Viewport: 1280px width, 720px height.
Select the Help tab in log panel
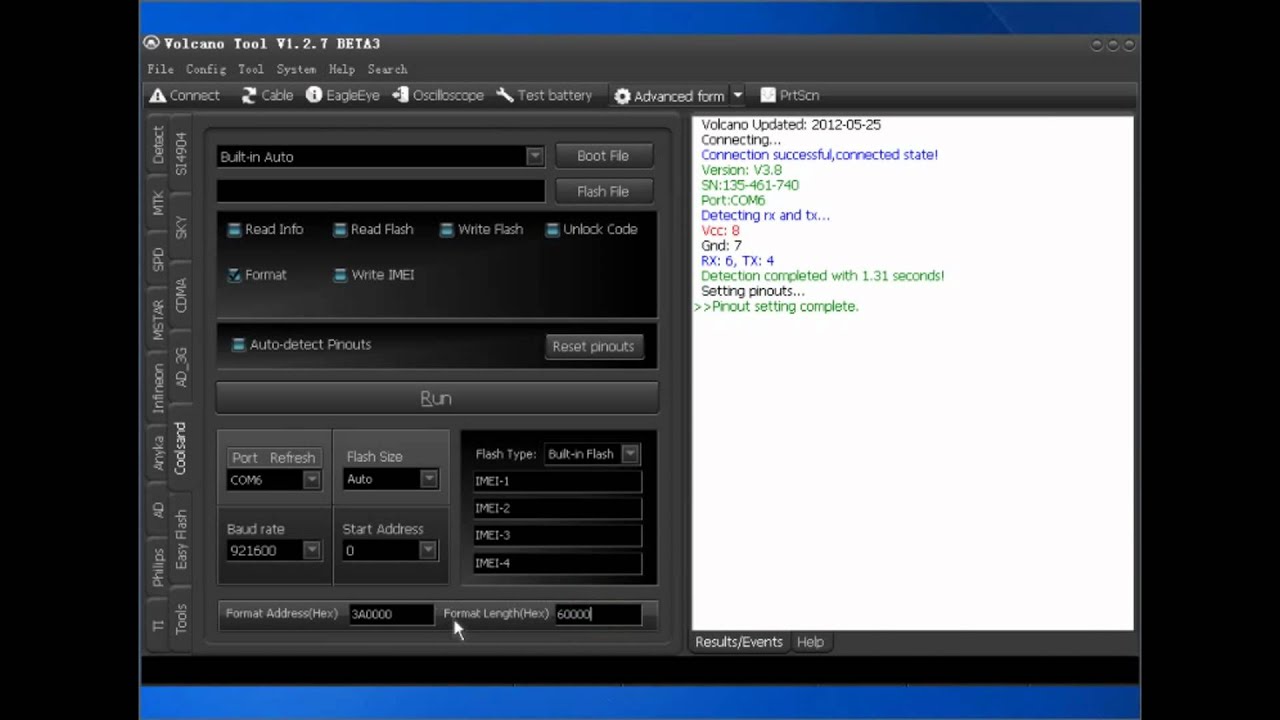tap(810, 642)
